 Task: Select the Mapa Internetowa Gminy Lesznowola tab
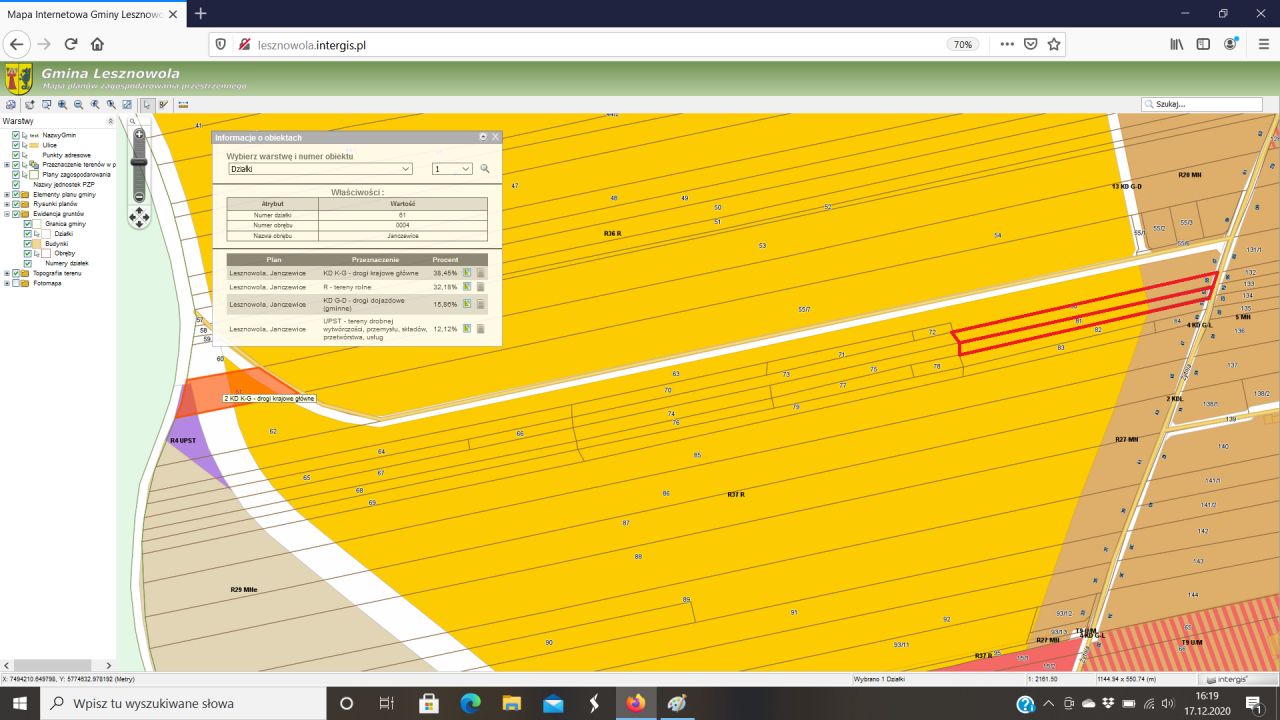click(x=85, y=14)
